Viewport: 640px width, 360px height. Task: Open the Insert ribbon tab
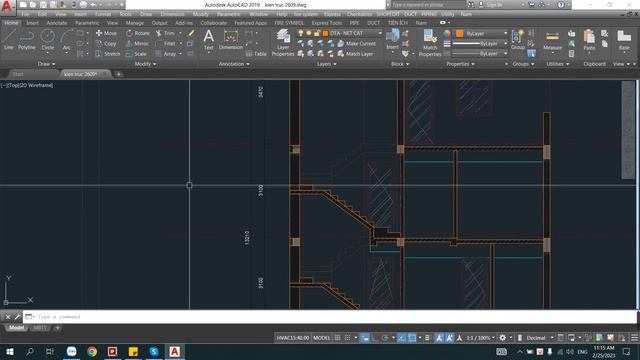(x=32, y=23)
